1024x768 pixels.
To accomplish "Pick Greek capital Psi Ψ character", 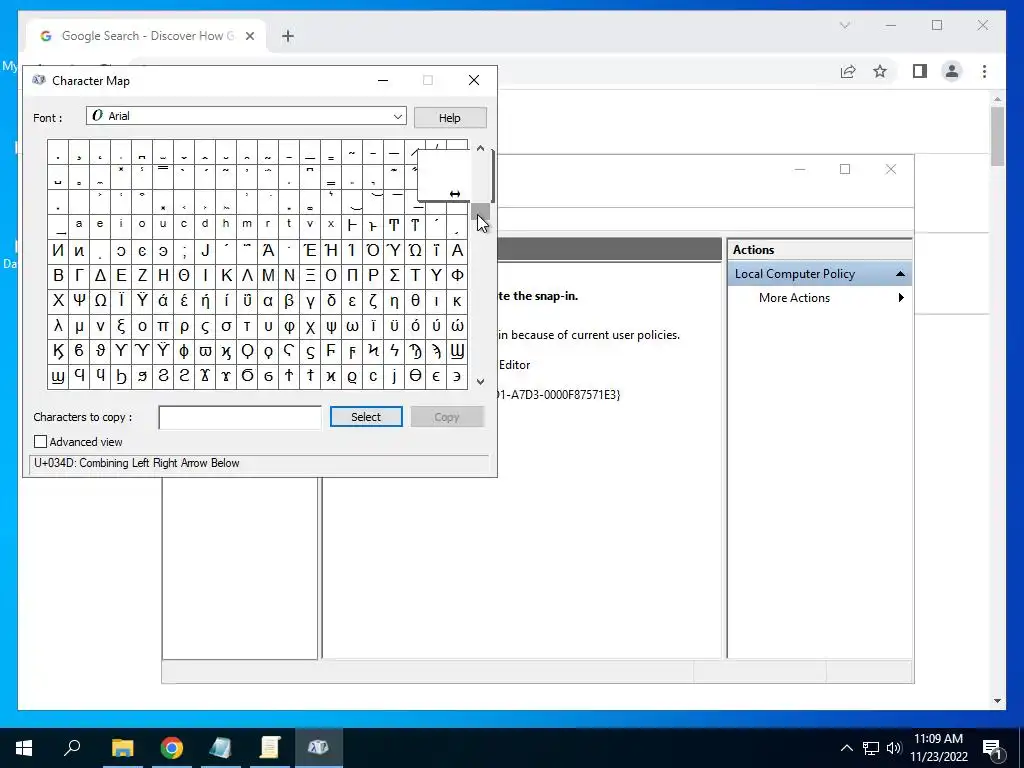I will (x=79, y=300).
